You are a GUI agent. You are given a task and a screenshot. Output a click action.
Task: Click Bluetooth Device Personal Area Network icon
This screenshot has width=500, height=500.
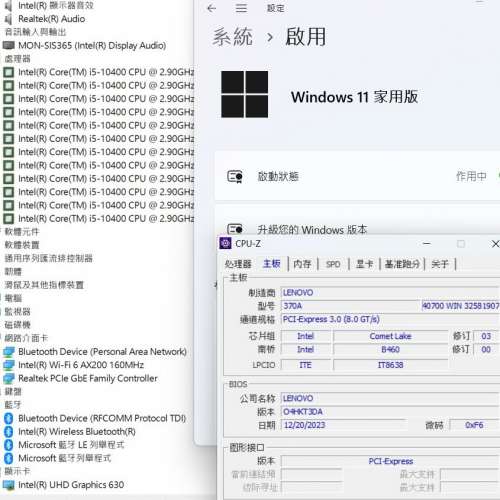(x=9, y=352)
